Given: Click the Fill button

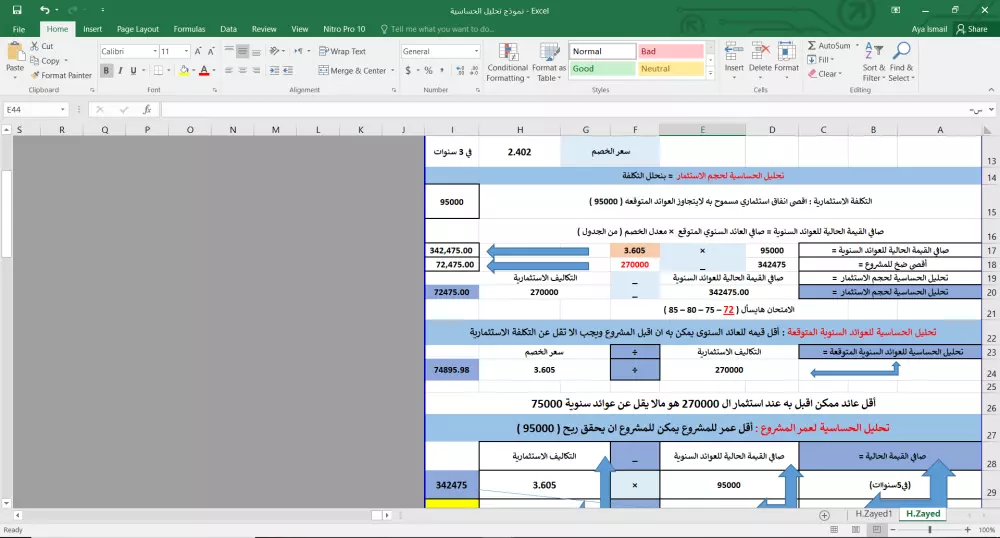Looking at the screenshot, I should click(821, 60).
